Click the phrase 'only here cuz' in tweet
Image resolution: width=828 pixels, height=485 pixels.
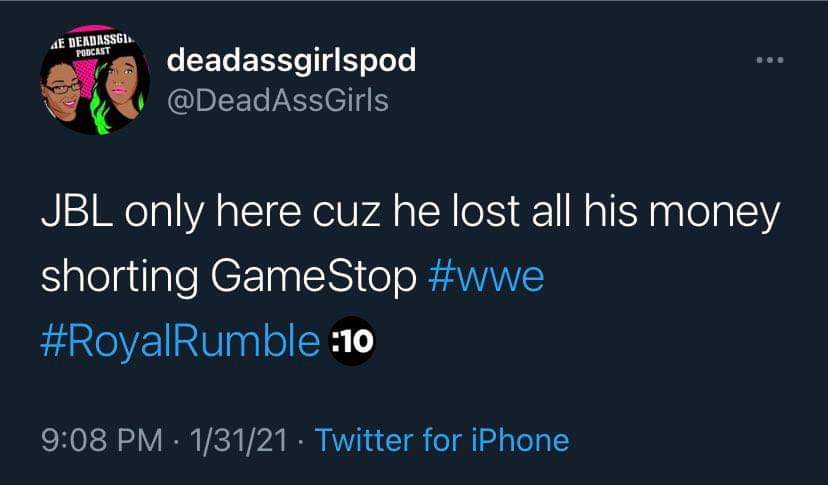252,211
